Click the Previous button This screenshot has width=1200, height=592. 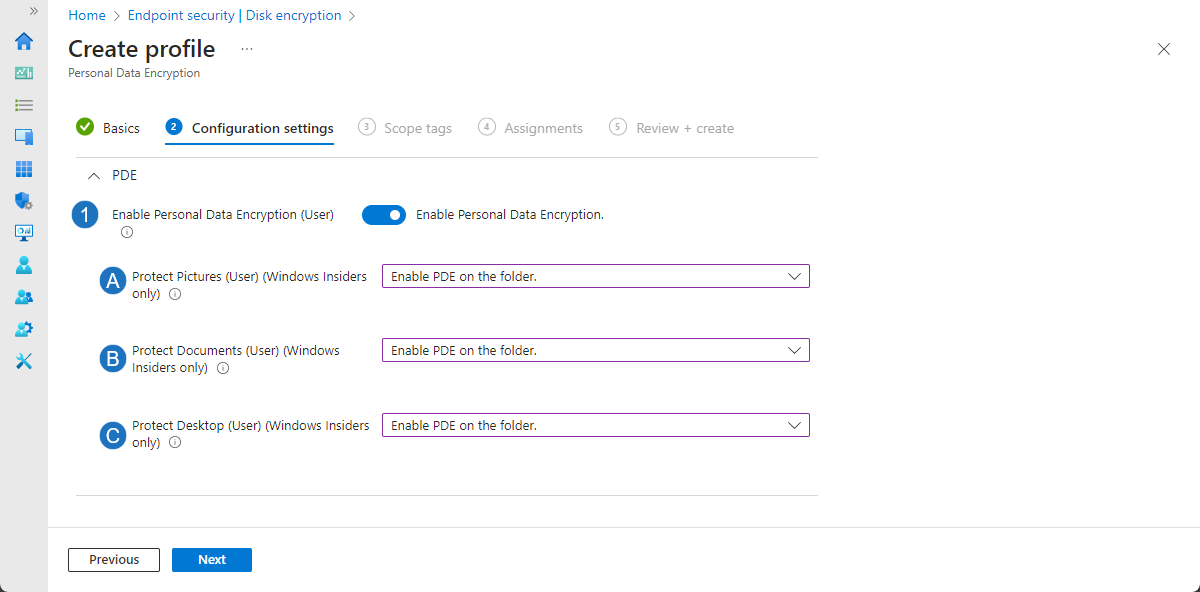point(114,560)
